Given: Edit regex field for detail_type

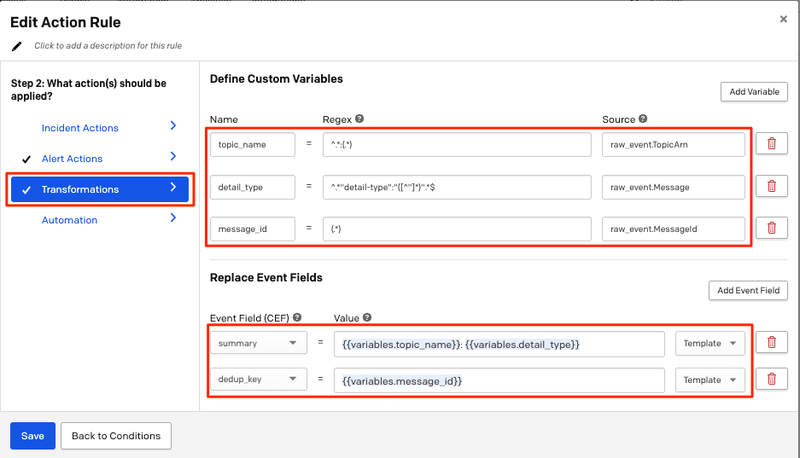Looking at the screenshot, I should click(x=457, y=187).
